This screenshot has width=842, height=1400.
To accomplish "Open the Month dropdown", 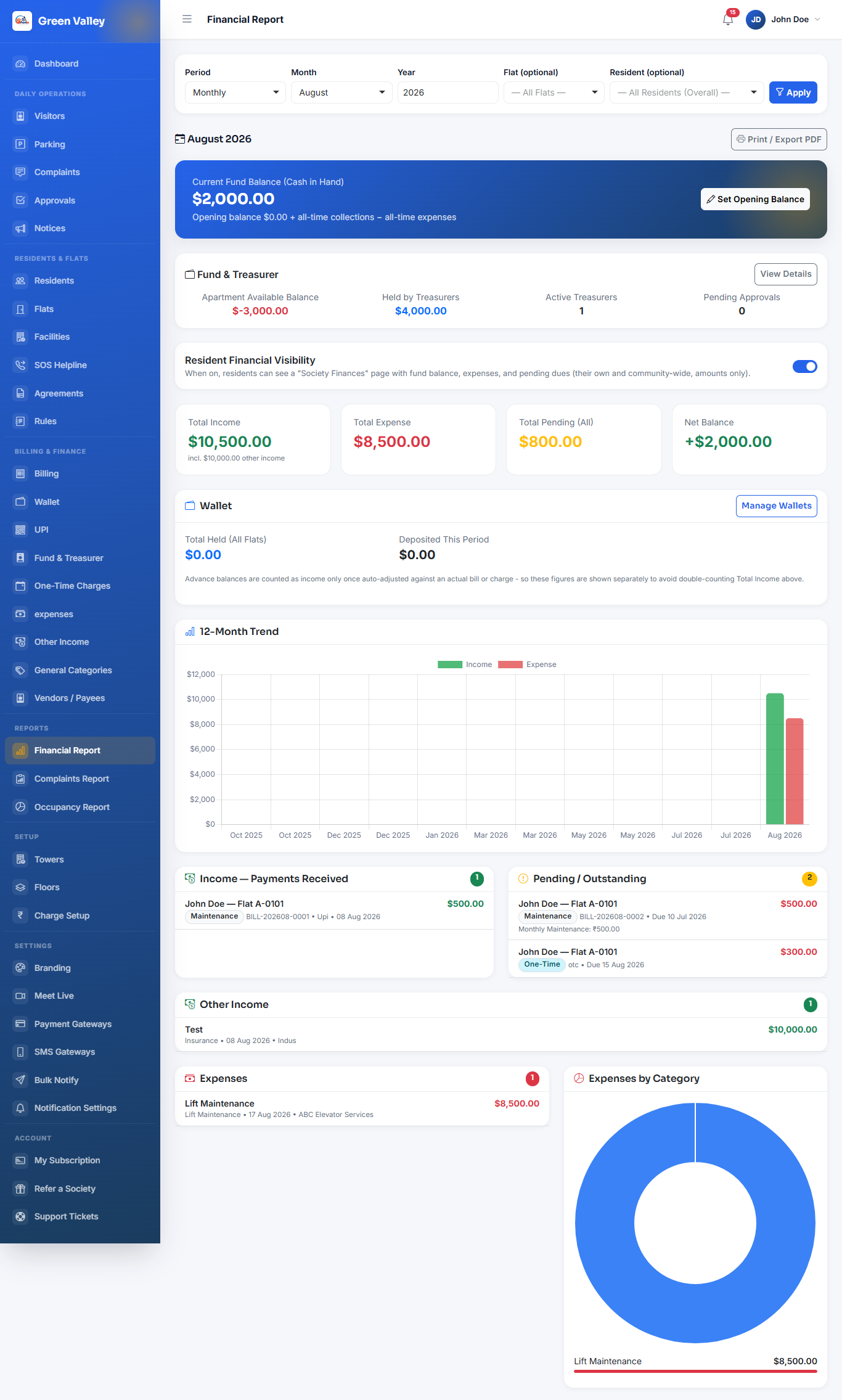I will click(341, 92).
